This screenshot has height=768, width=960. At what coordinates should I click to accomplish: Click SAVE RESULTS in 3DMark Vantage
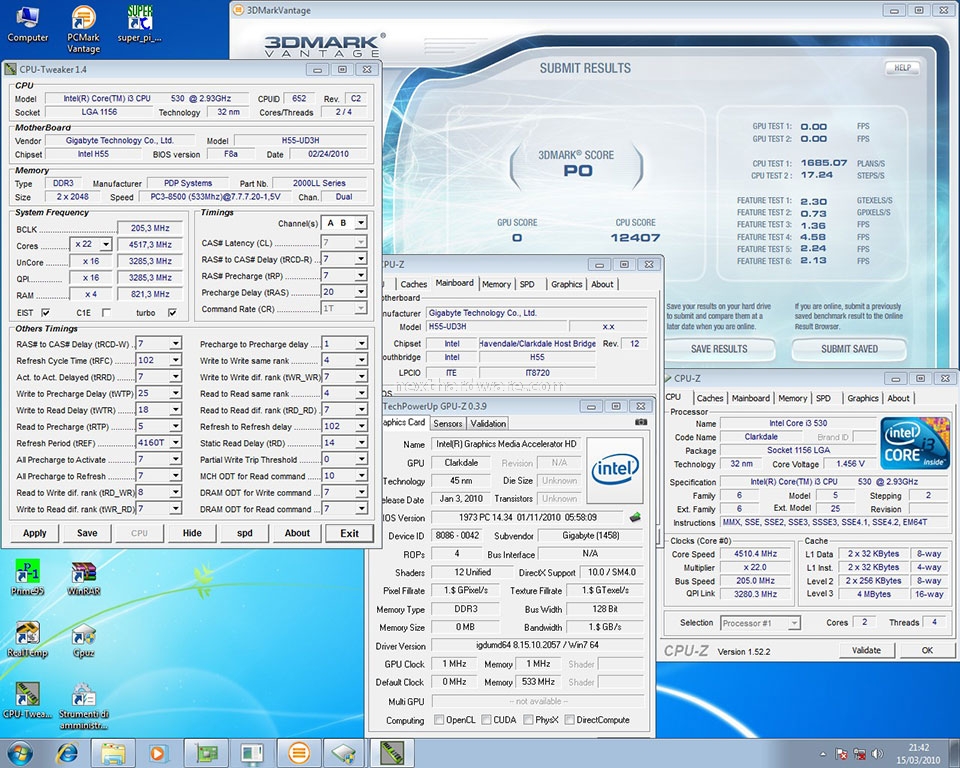coord(719,348)
